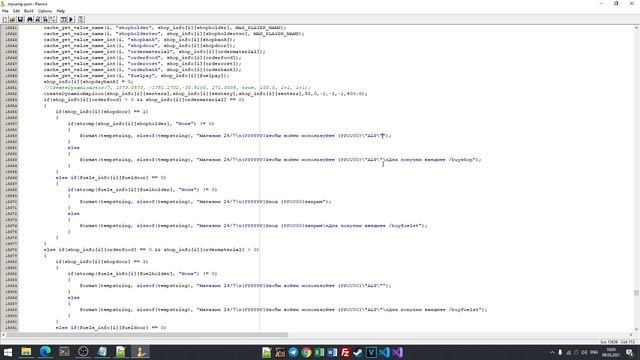This screenshot has height=360, width=640.
Task: Compile the script using the Compile icon
Action: (x=64, y=19)
